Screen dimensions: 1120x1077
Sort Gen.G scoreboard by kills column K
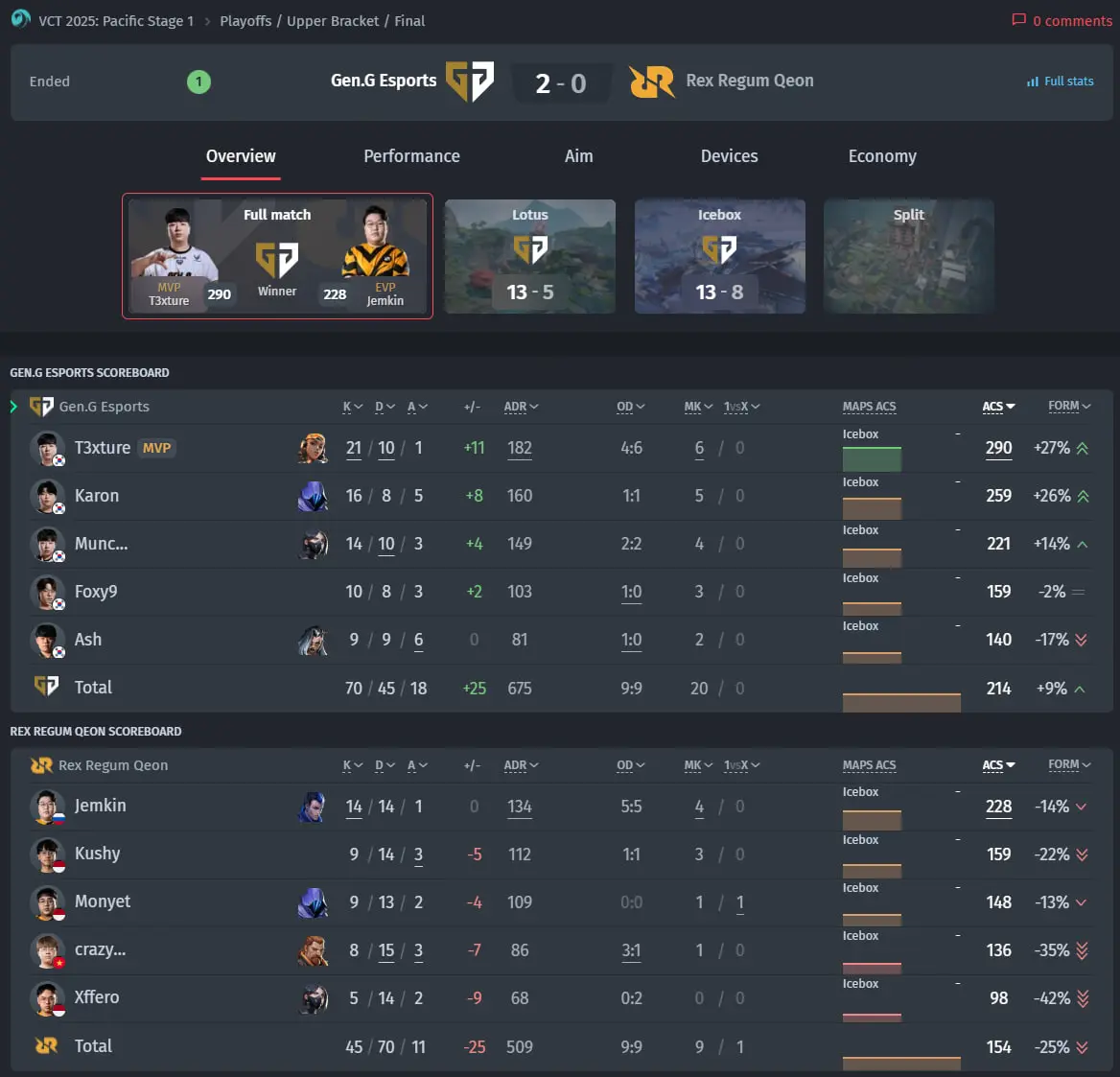tap(353, 407)
